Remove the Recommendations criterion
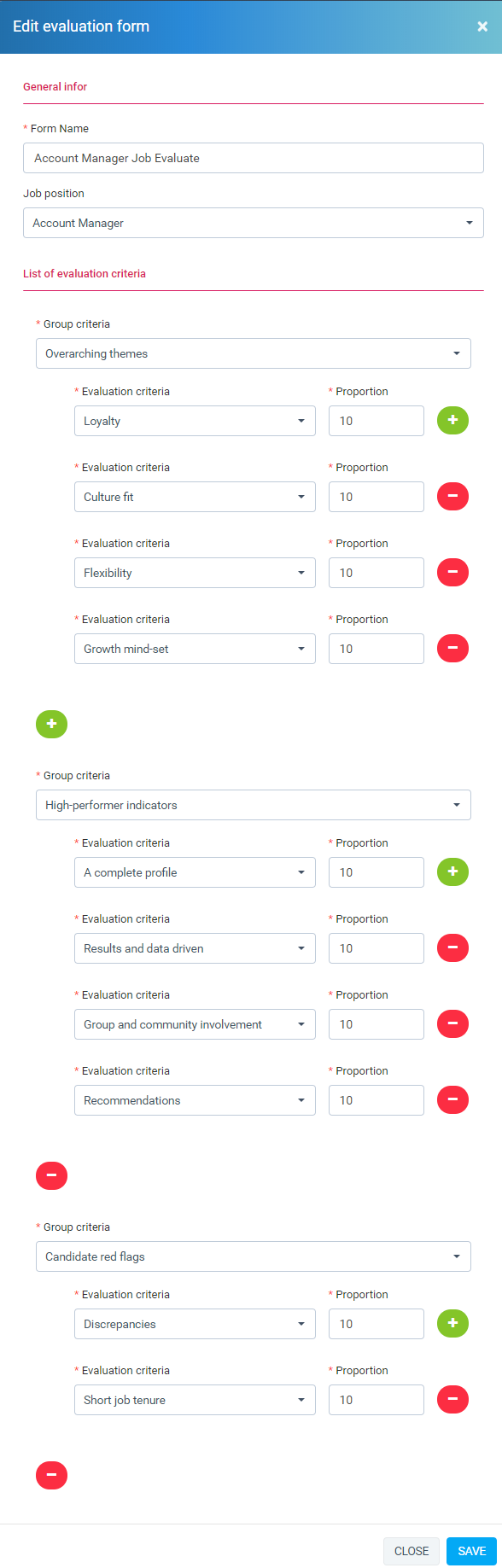Viewport: 502px width, 1568px height. pos(452,1099)
